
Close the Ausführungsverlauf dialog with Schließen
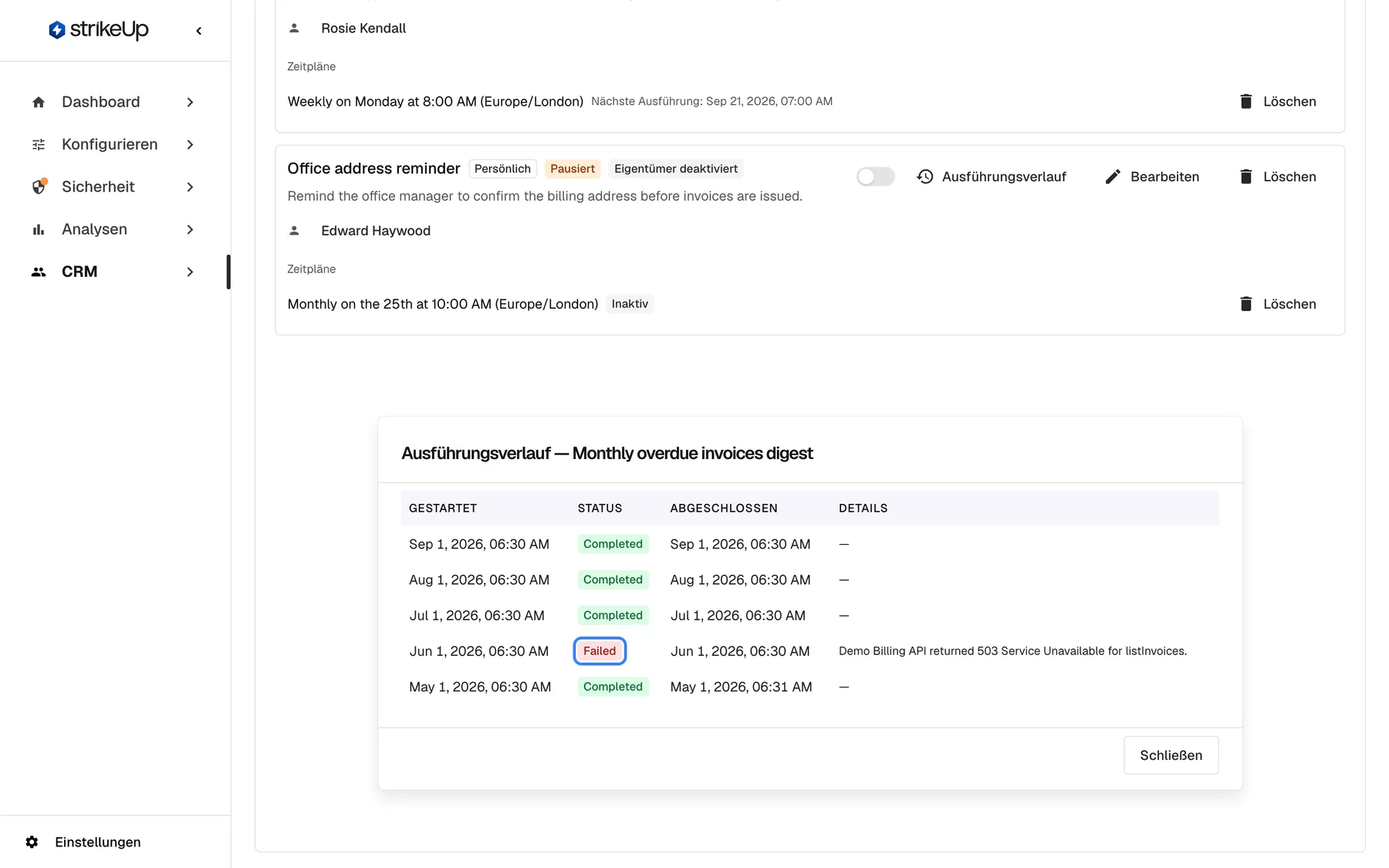click(x=1171, y=755)
